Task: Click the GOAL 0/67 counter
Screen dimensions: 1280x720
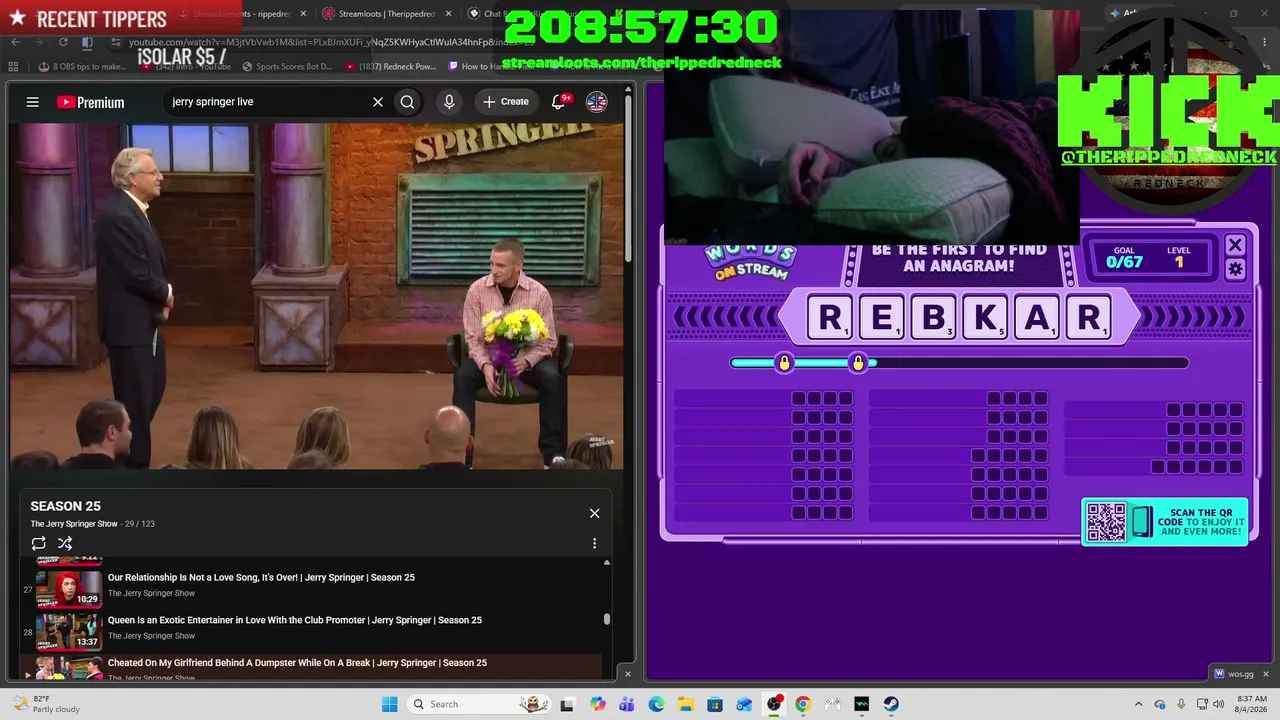Action: (x=1124, y=258)
